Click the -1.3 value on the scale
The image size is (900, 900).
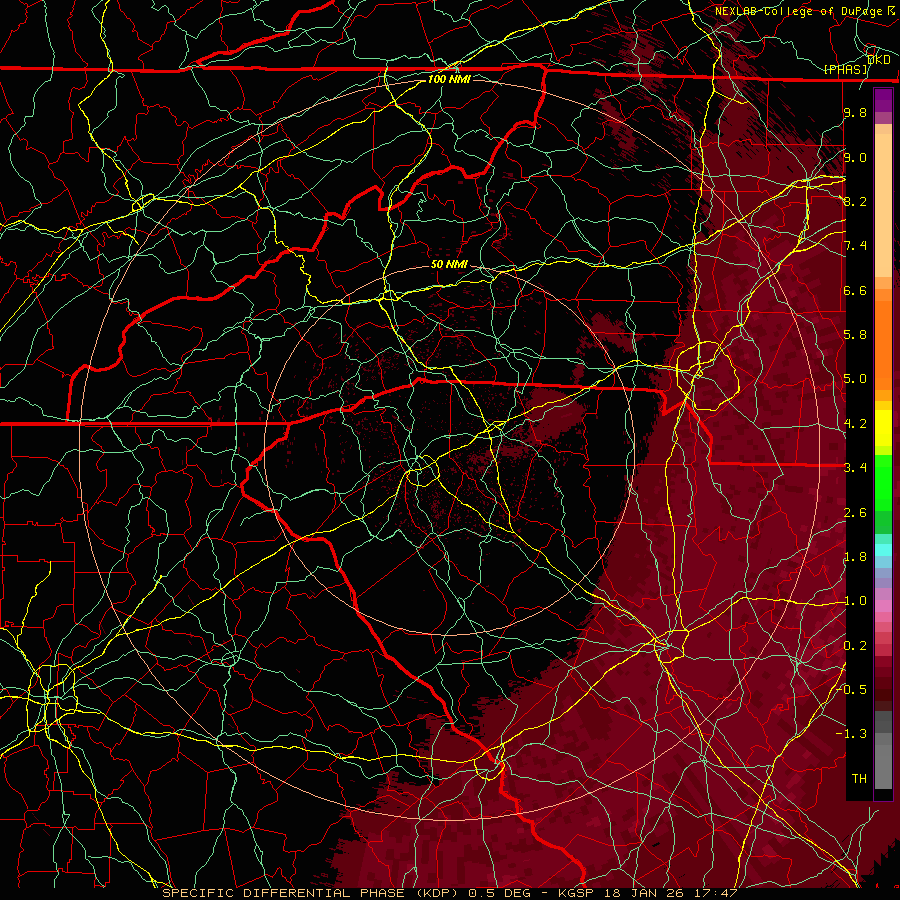(852, 734)
